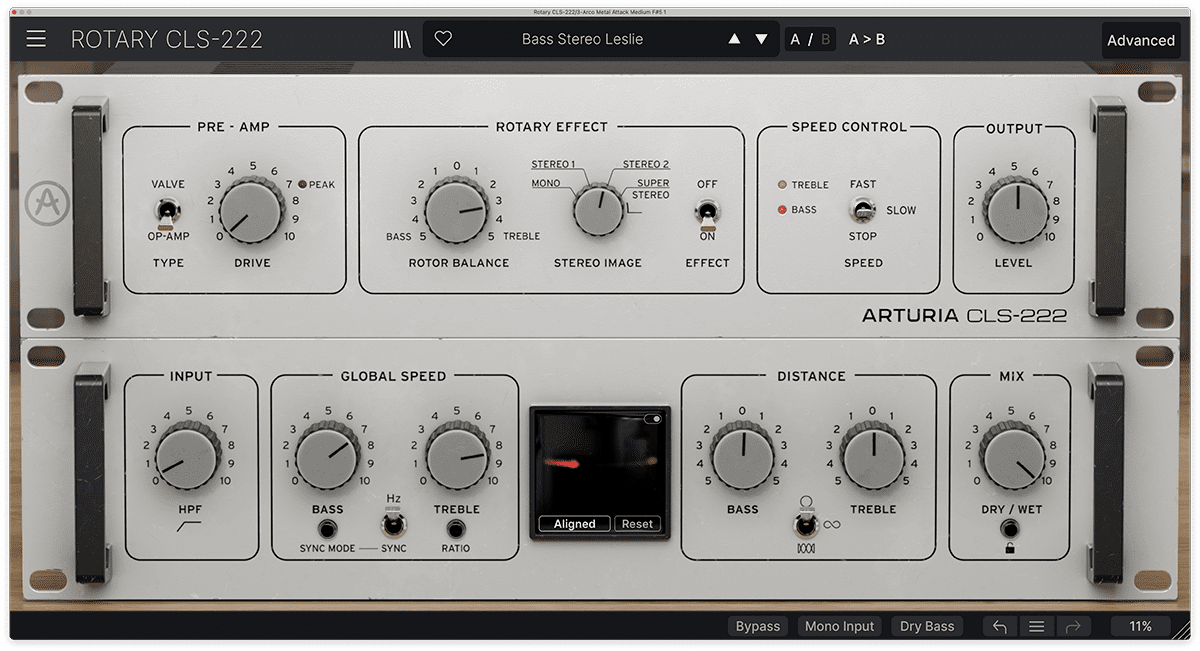Screen dimensions: 1200x651
Task: Copy settings with A > B
Action: (867, 40)
